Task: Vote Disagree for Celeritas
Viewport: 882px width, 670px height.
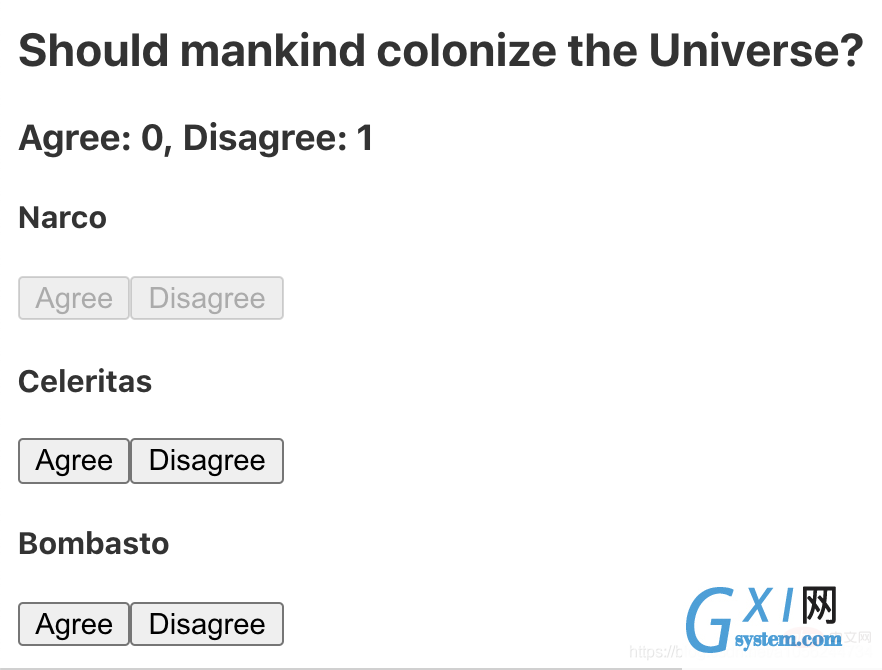Action: pos(207,461)
